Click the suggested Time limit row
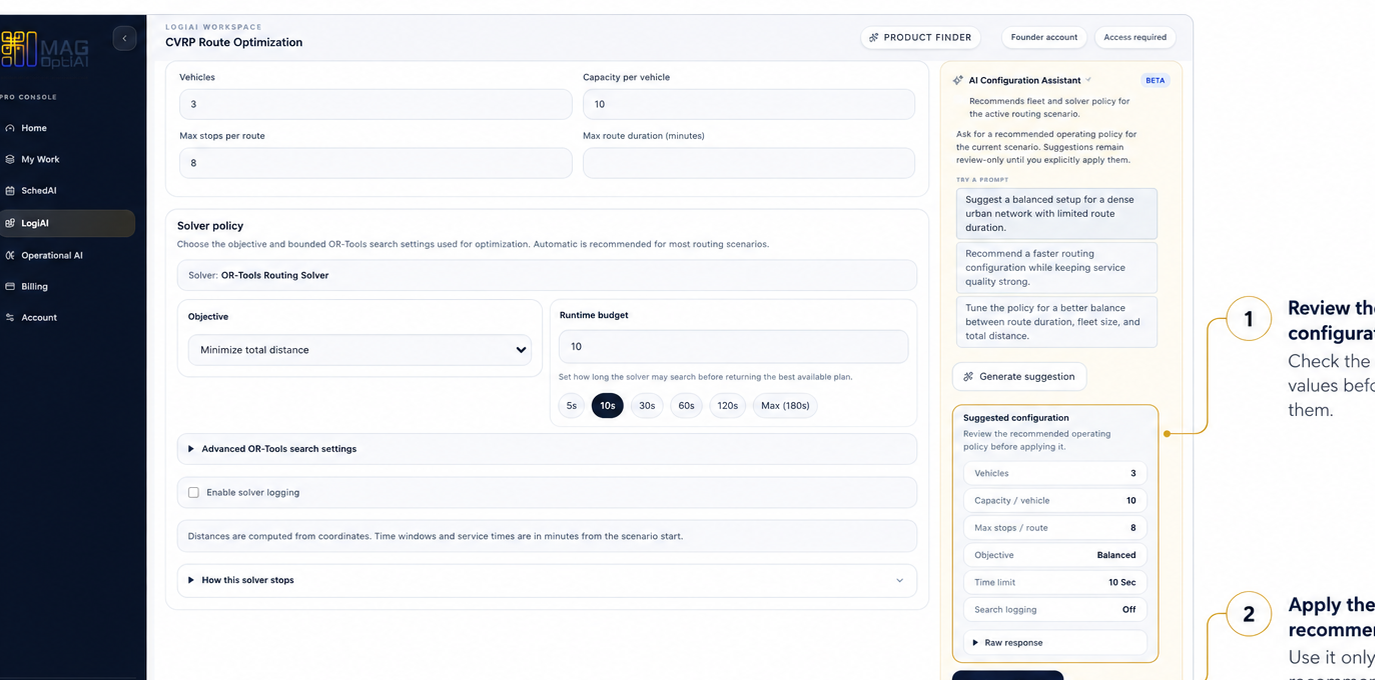Screen dimensions: 1375x680 point(1055,582)
